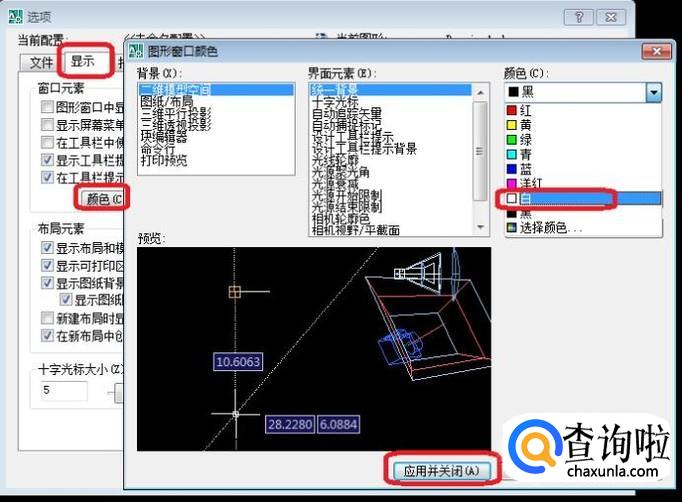Select 三维透视投影 in background list
Screen dimensions: 682x502
coord(176,125)
